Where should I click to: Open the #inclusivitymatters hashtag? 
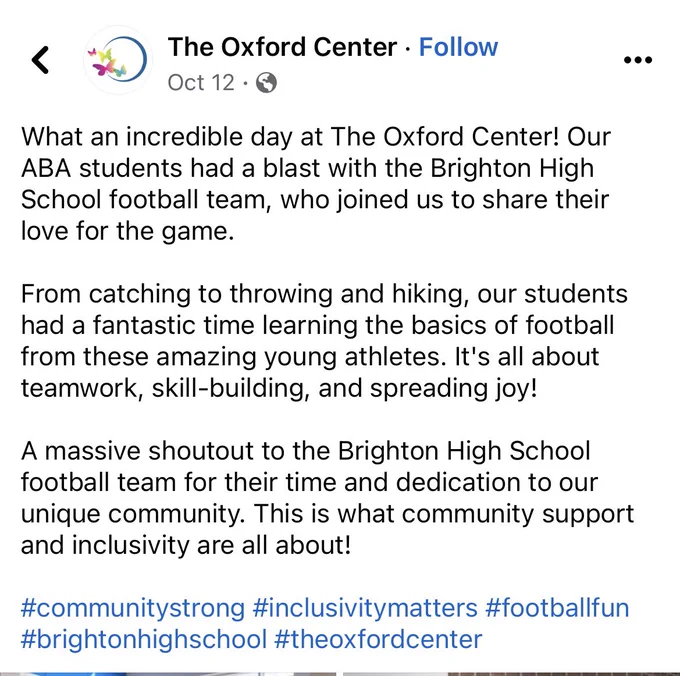click(365, 608)
